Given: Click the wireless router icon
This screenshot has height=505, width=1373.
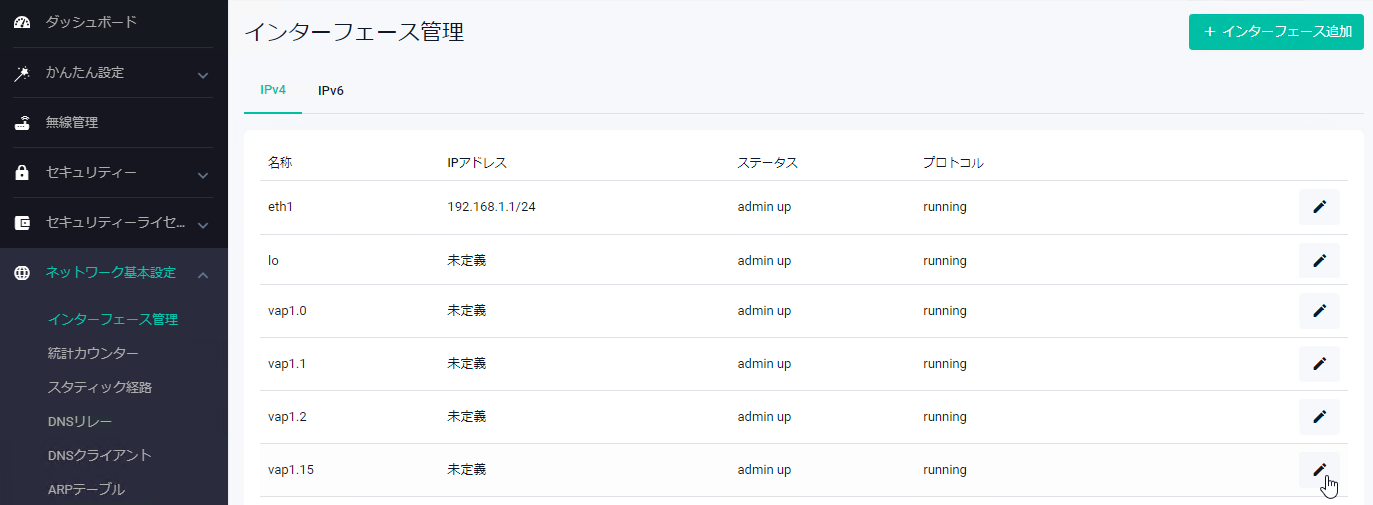Looking at the screenshot, I should coord(22,123).
